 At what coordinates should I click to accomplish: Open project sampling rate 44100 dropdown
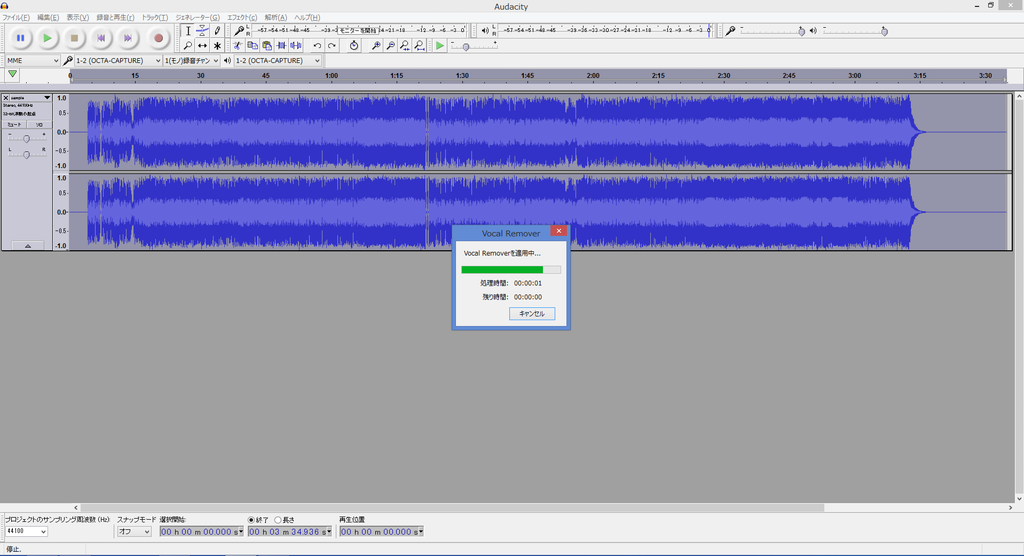[26, 532]
